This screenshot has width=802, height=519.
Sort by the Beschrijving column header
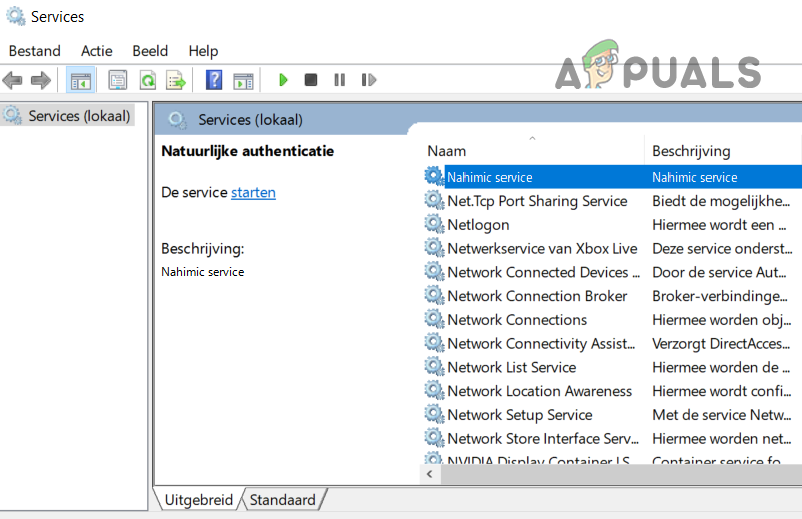point(723,151)
